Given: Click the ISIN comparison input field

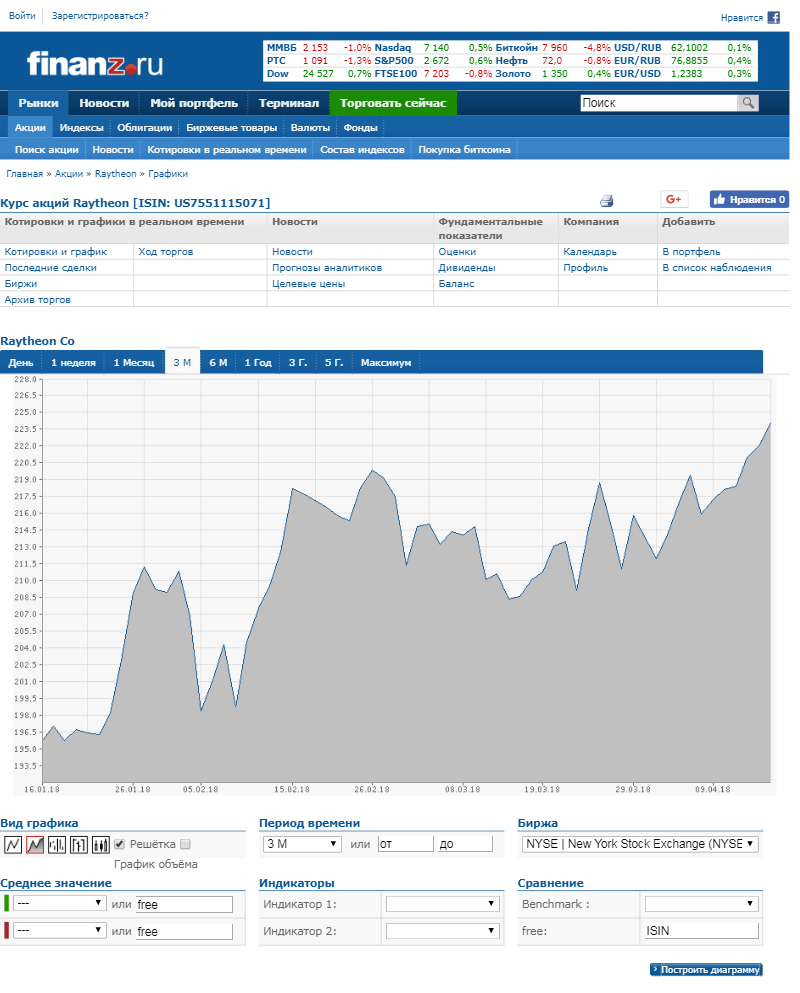Looking at the screenshot, I should [x=701, y=930].
